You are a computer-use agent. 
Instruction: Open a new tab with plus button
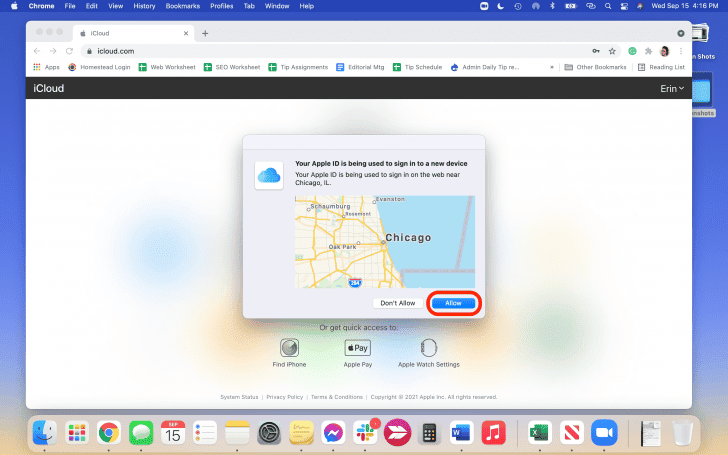pos(205,33)
